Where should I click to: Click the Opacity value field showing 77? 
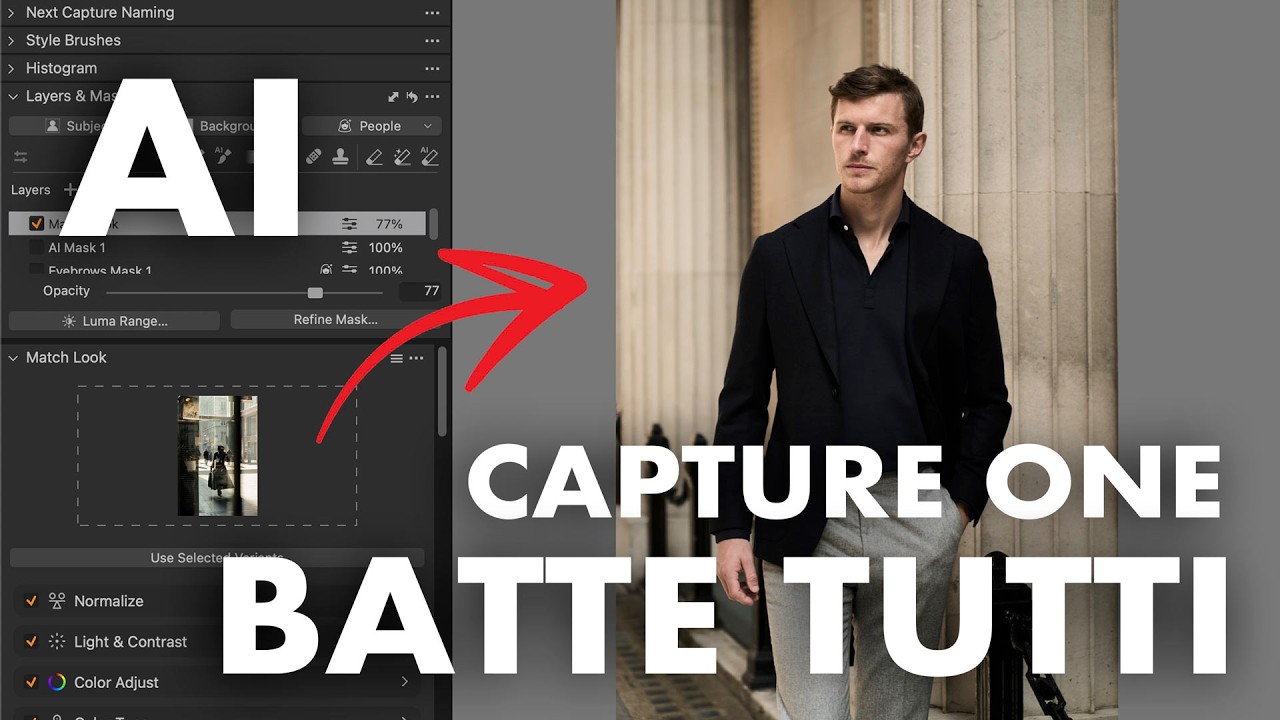pyautogui.click(x=420, y=291)
